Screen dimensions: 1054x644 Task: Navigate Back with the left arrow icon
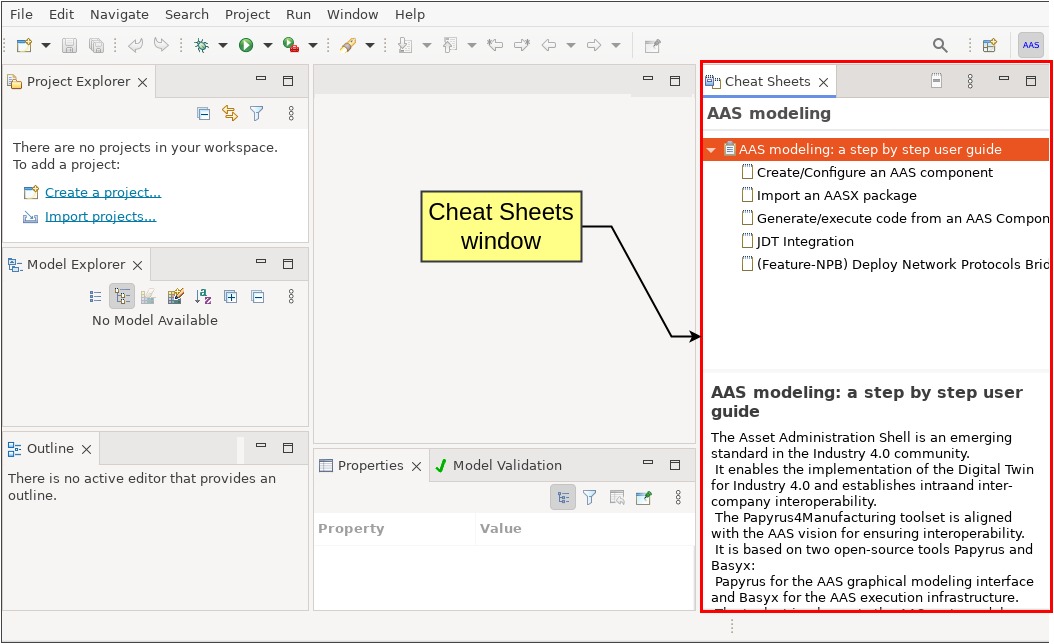tap(549, 45)
